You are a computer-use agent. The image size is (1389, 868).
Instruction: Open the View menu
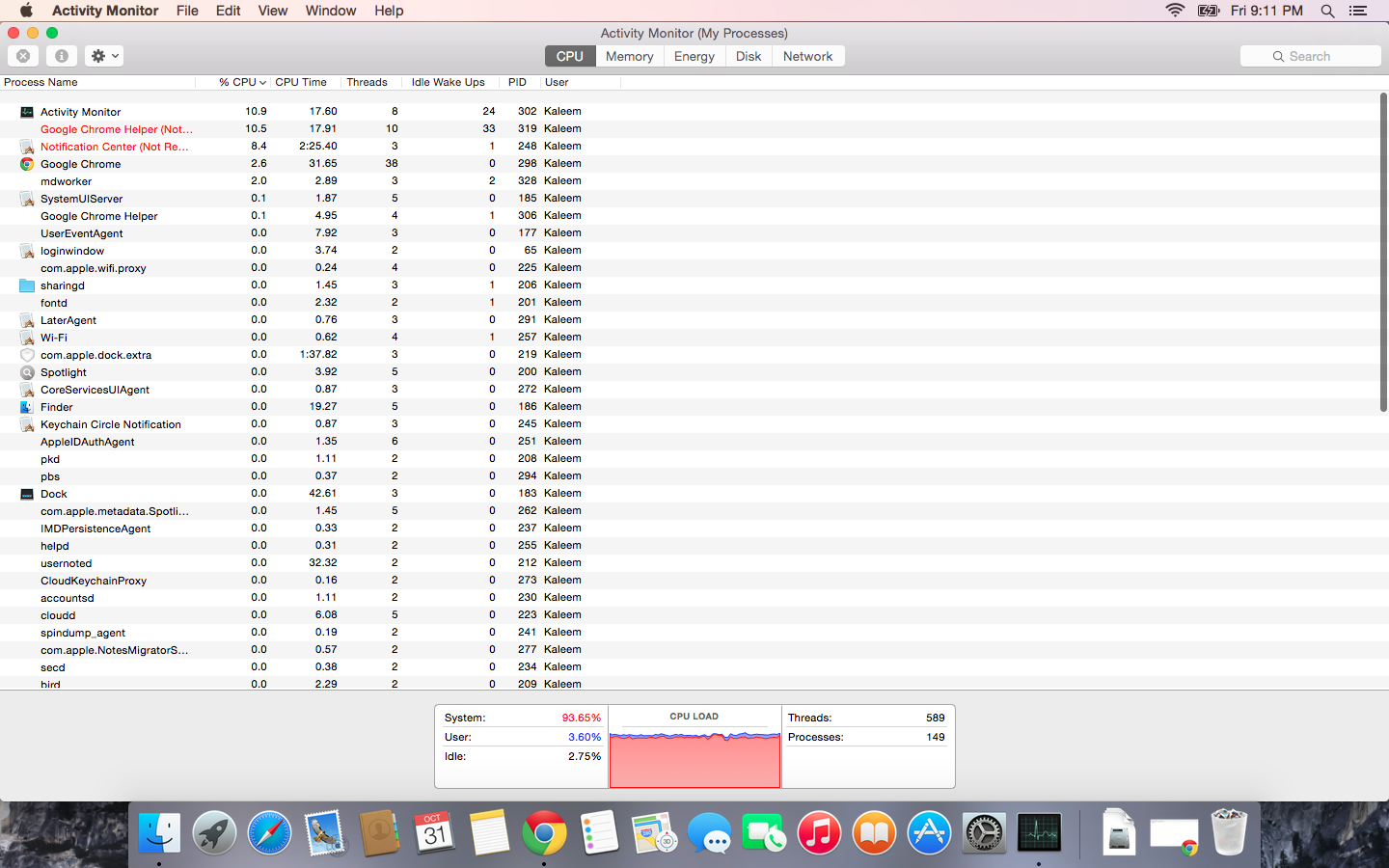coord(273,11)
